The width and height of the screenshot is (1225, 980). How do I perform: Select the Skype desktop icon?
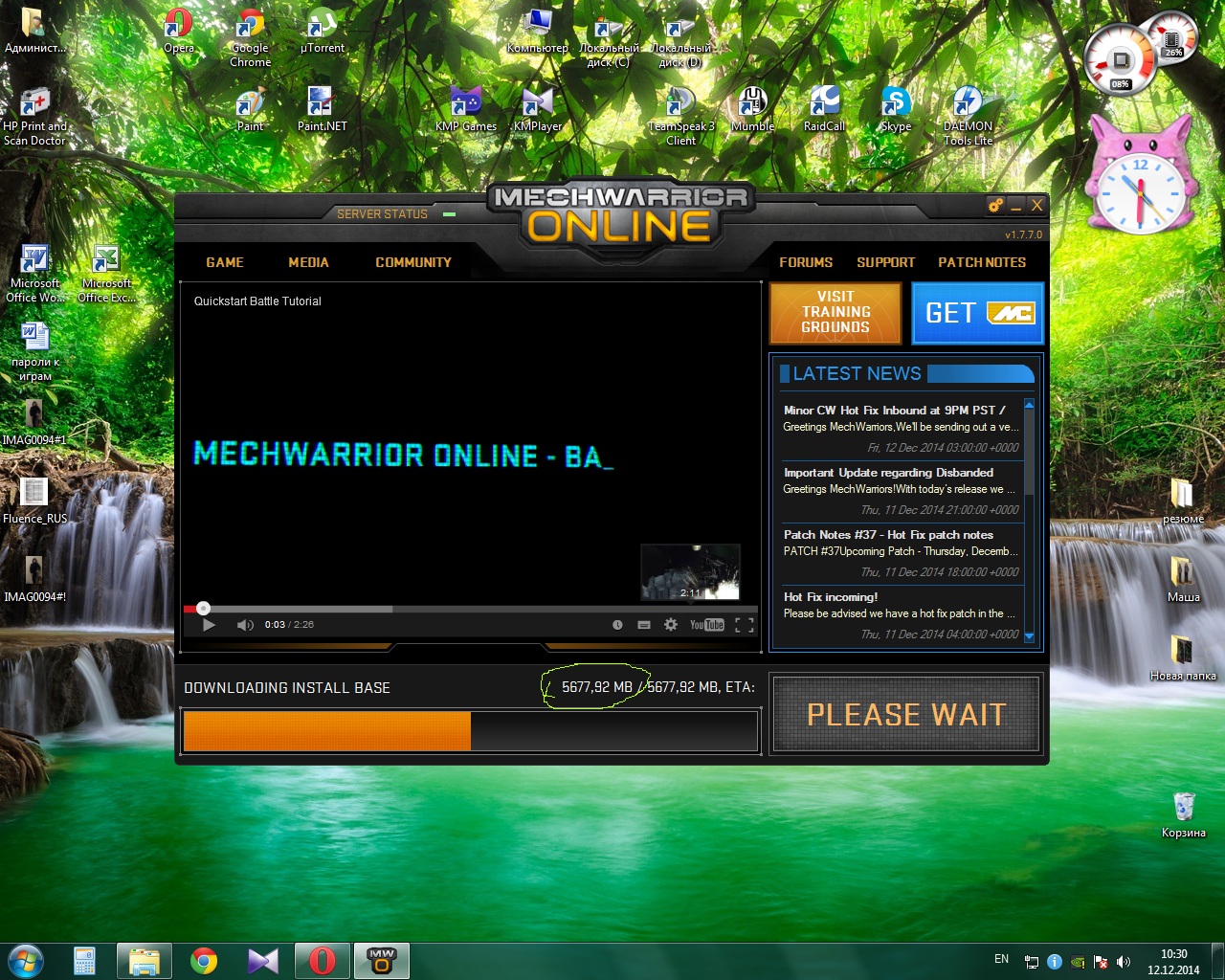point(896,108)
